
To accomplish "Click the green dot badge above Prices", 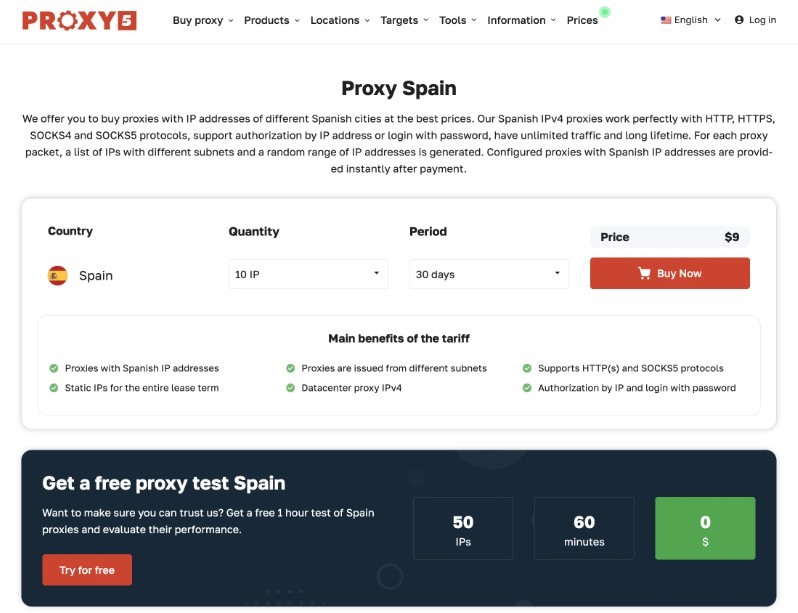I will (605, 12).
